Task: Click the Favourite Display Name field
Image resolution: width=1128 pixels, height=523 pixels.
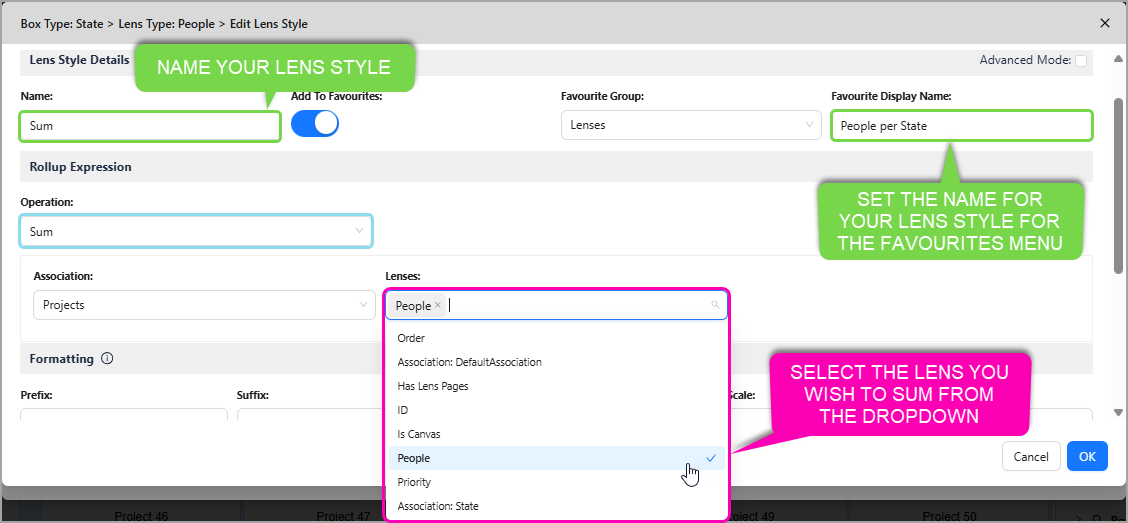Action: (x=961, y=126)
